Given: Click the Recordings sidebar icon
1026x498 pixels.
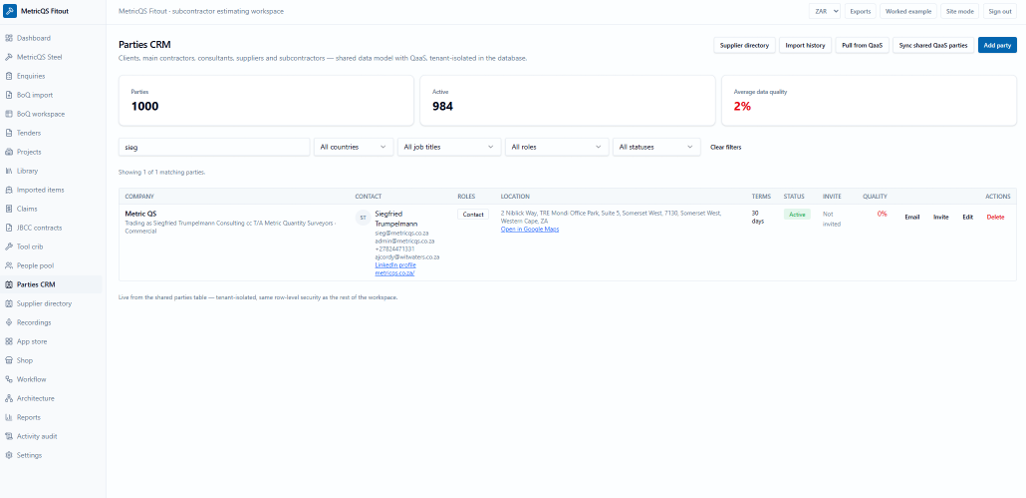Looking at the screenshot, I should pos(9,323).
